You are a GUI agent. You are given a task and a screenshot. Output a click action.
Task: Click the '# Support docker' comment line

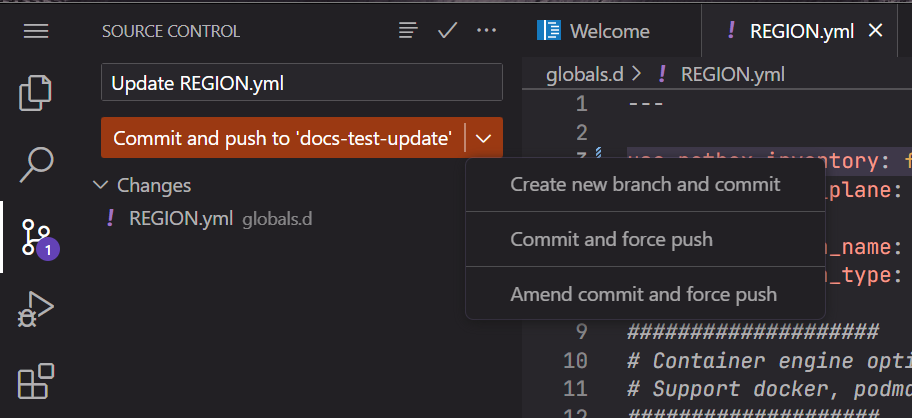(770, 390)
